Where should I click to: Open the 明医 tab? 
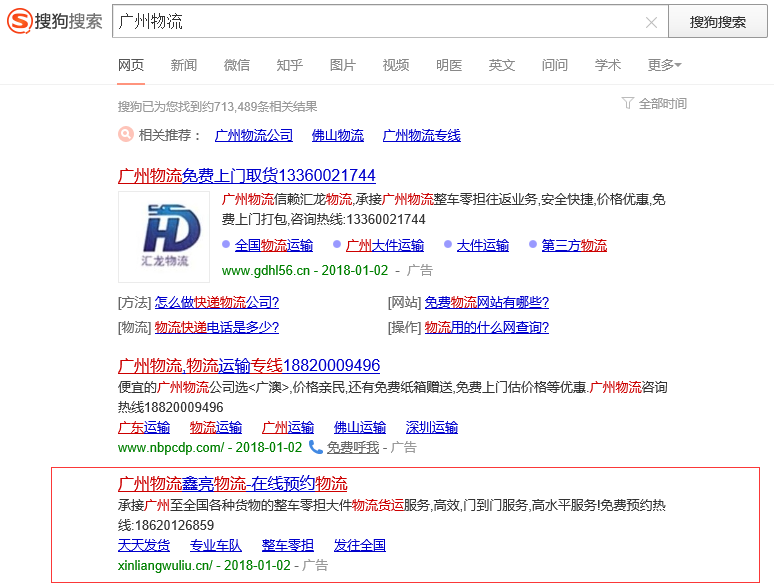tap(449, 65)
